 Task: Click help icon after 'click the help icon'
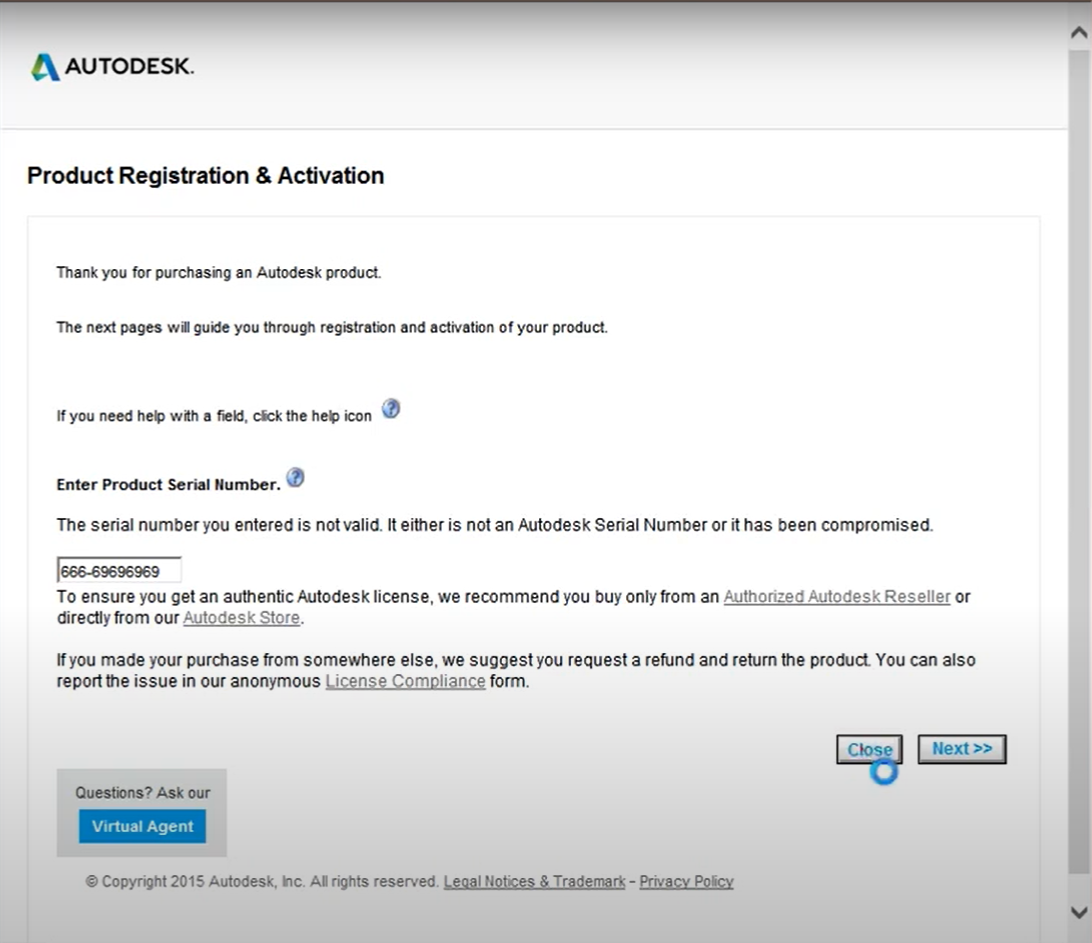point(391,409)
